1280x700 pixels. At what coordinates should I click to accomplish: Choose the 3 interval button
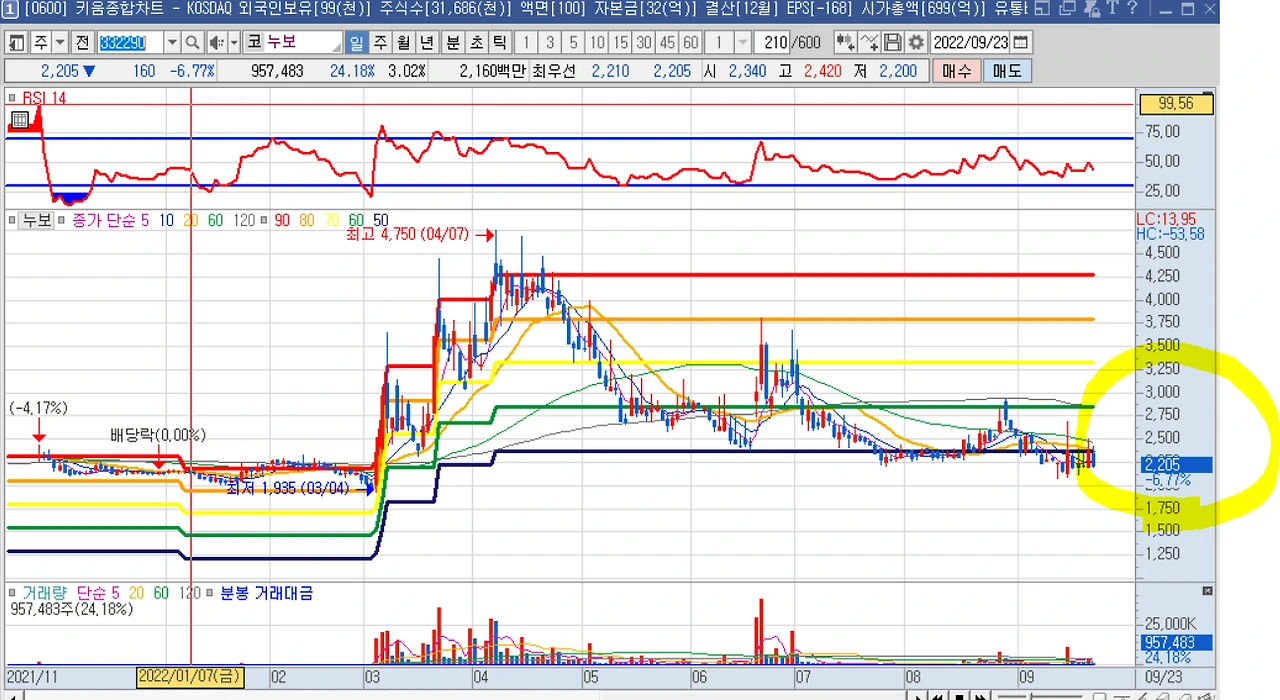click(x=550, y=43)
